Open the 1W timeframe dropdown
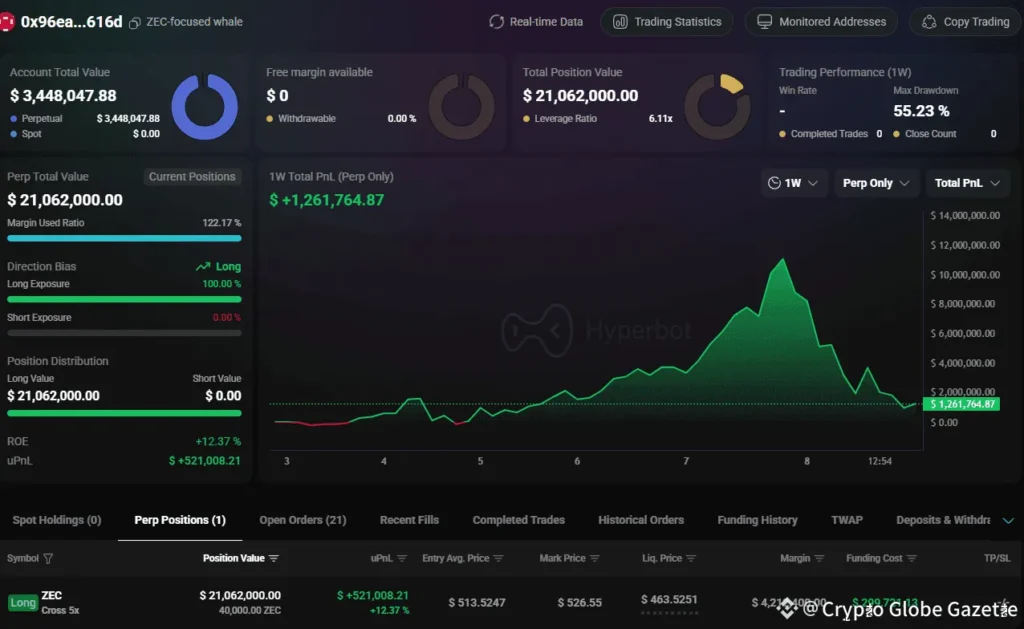 [x=794, y=183]
